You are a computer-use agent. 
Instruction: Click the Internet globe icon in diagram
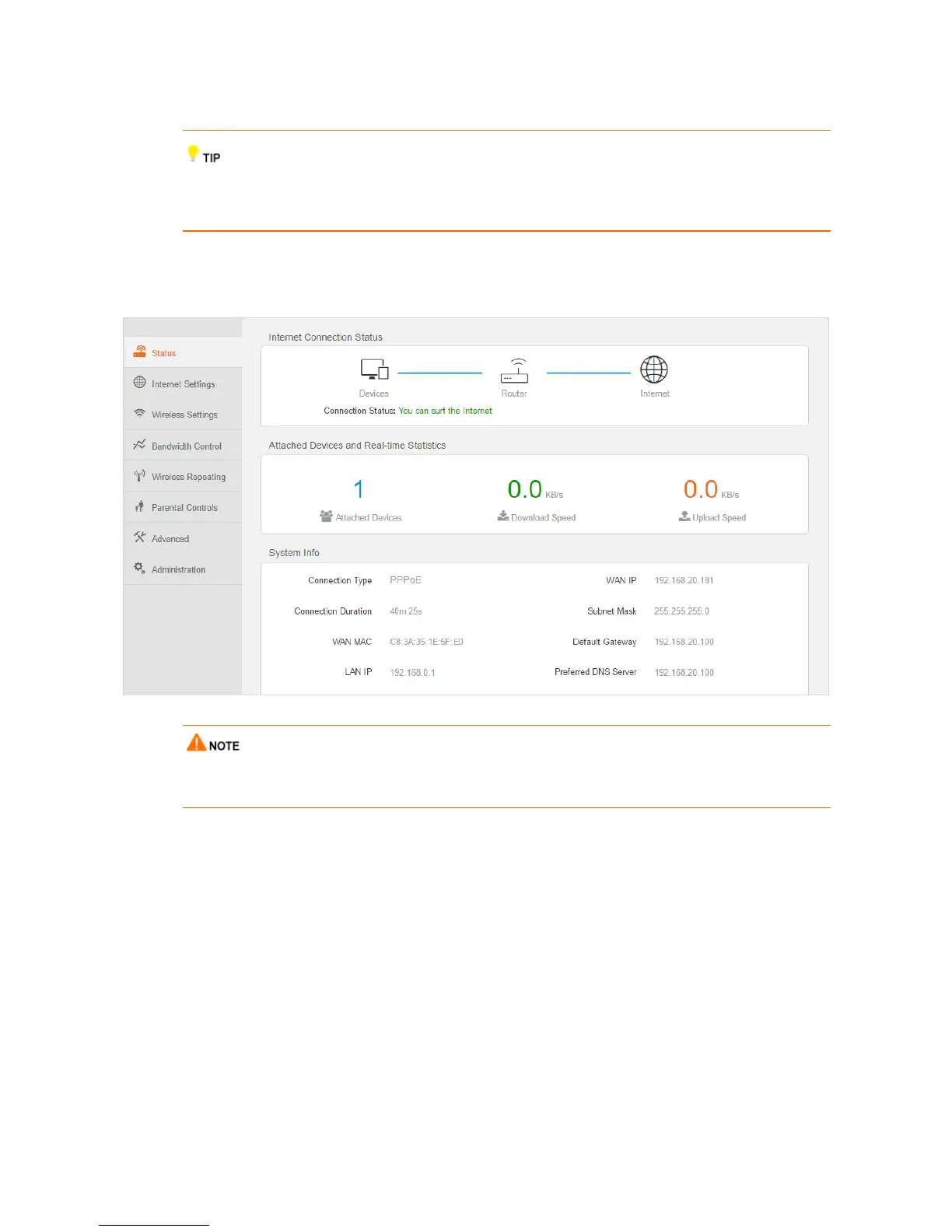(x=654, y=369)
